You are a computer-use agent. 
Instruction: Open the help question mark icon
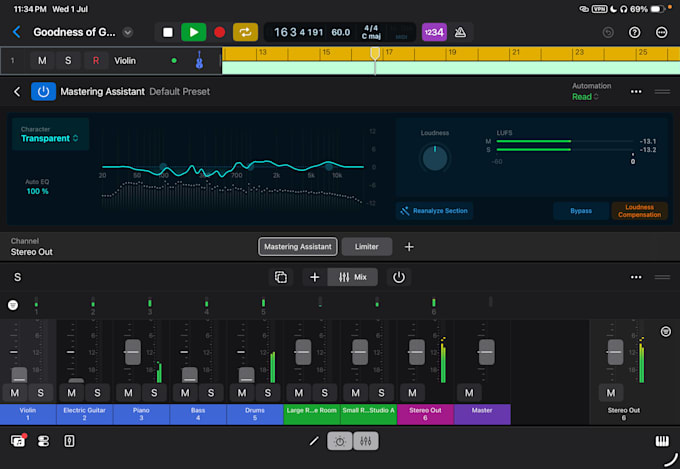tap(634, 32)
